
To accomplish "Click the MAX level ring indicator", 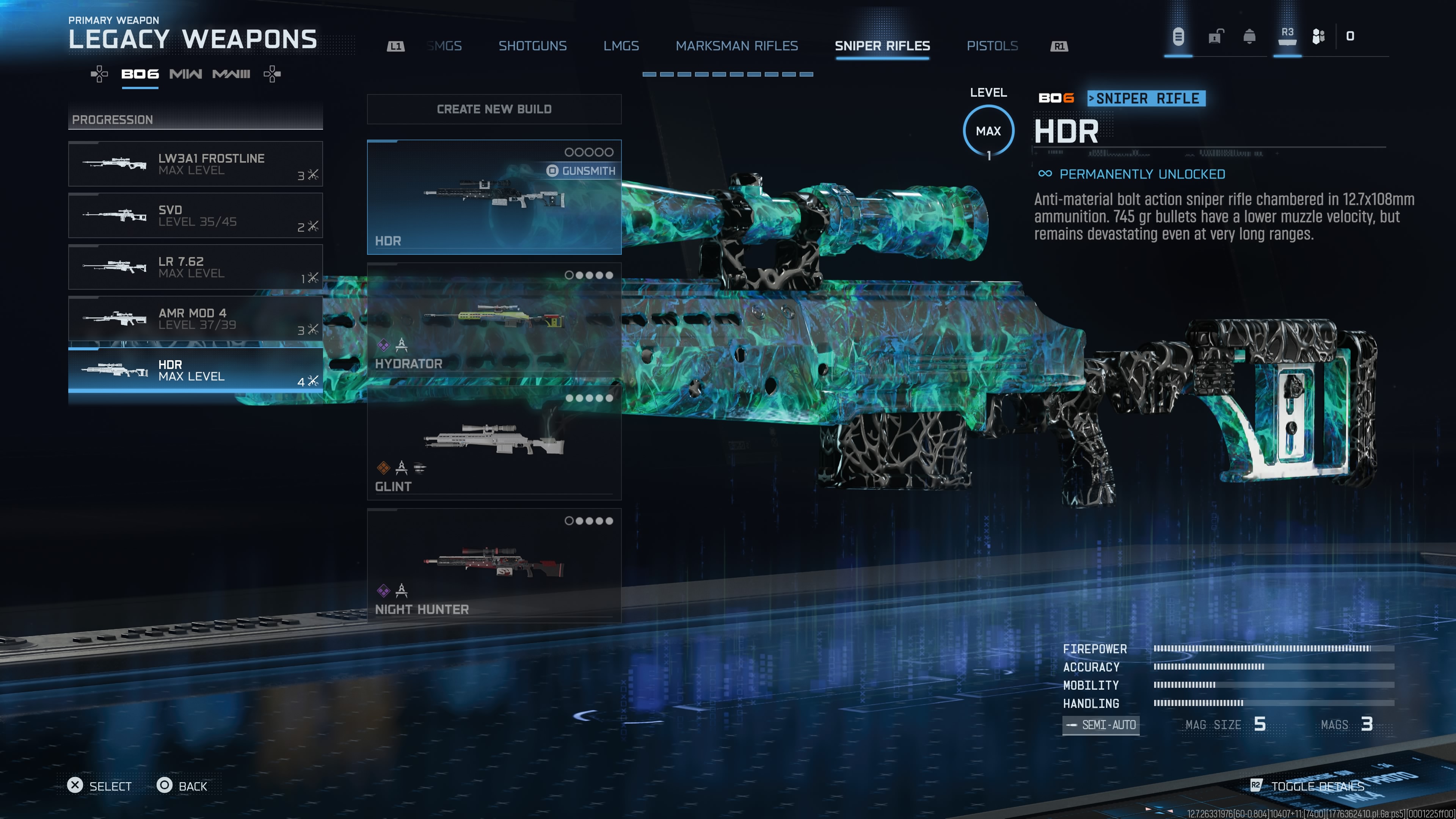I will [x=988, y=131].
